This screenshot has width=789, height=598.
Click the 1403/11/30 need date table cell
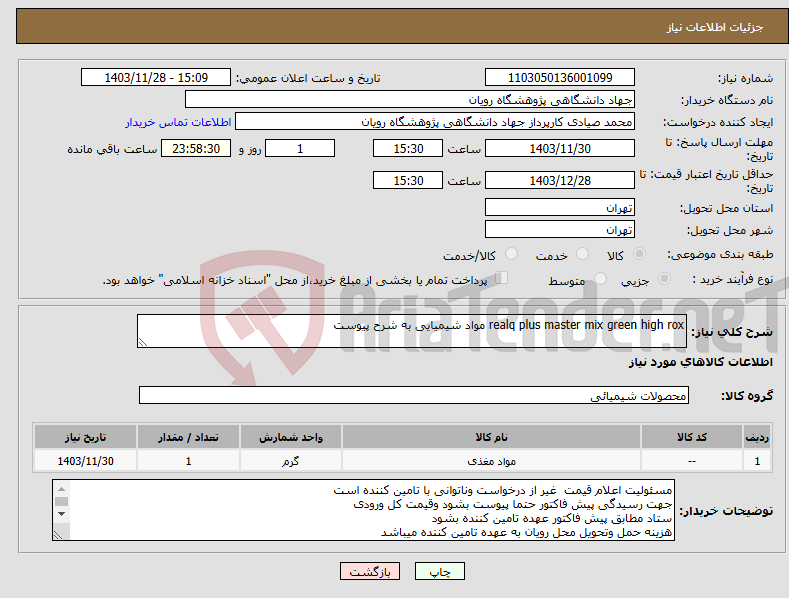coord(86,461)
